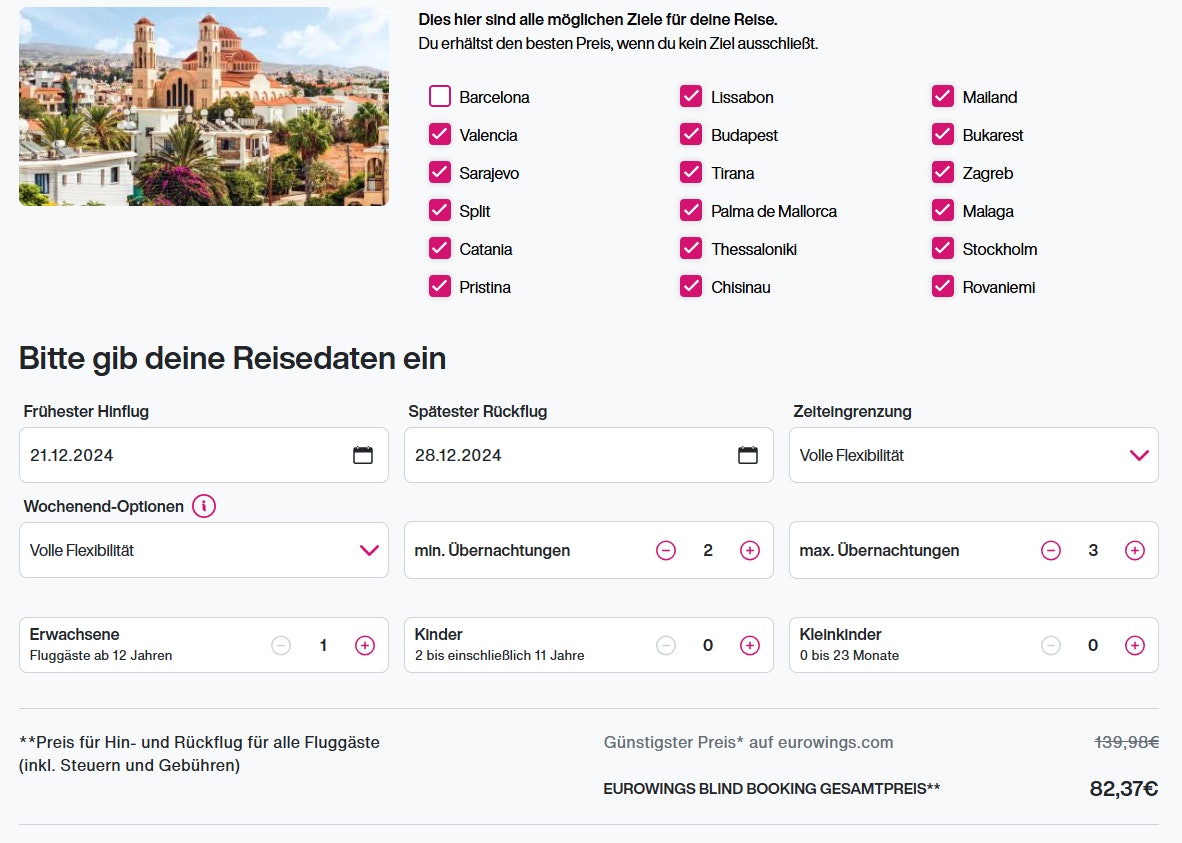
Task: Uncheck Palma de Mallorca
Action: (690, 210)
